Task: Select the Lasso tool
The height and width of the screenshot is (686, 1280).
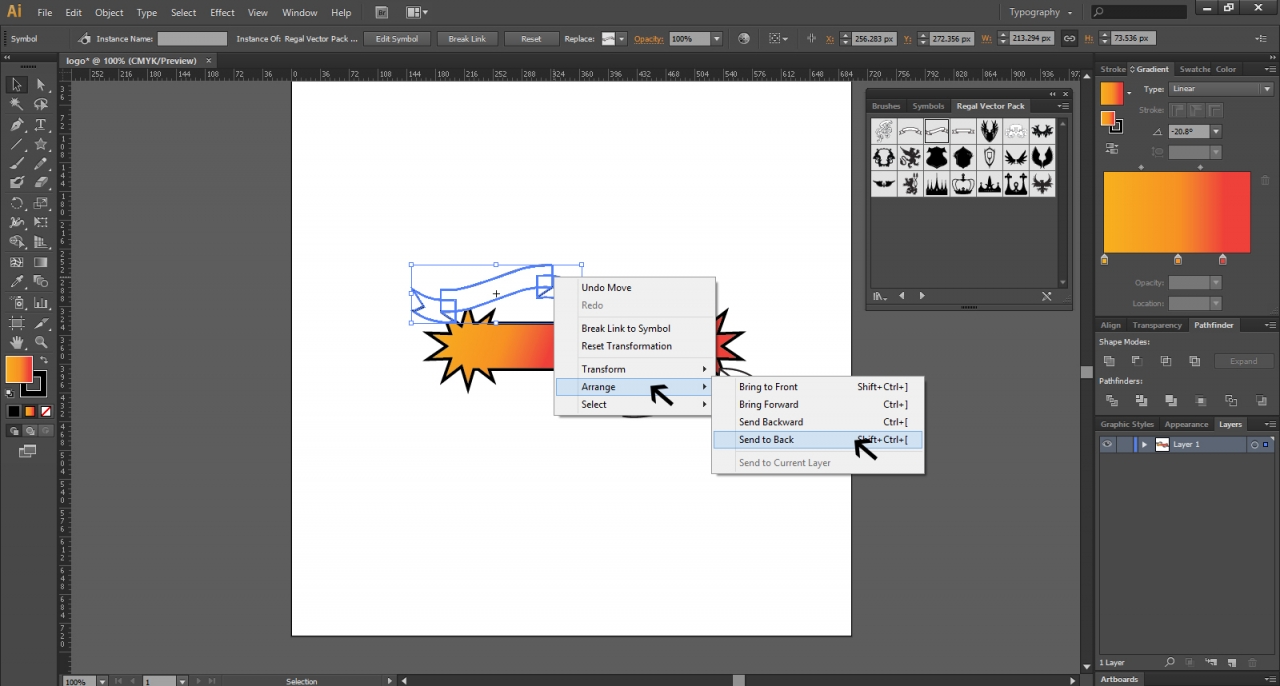Action: pos(41,104)
